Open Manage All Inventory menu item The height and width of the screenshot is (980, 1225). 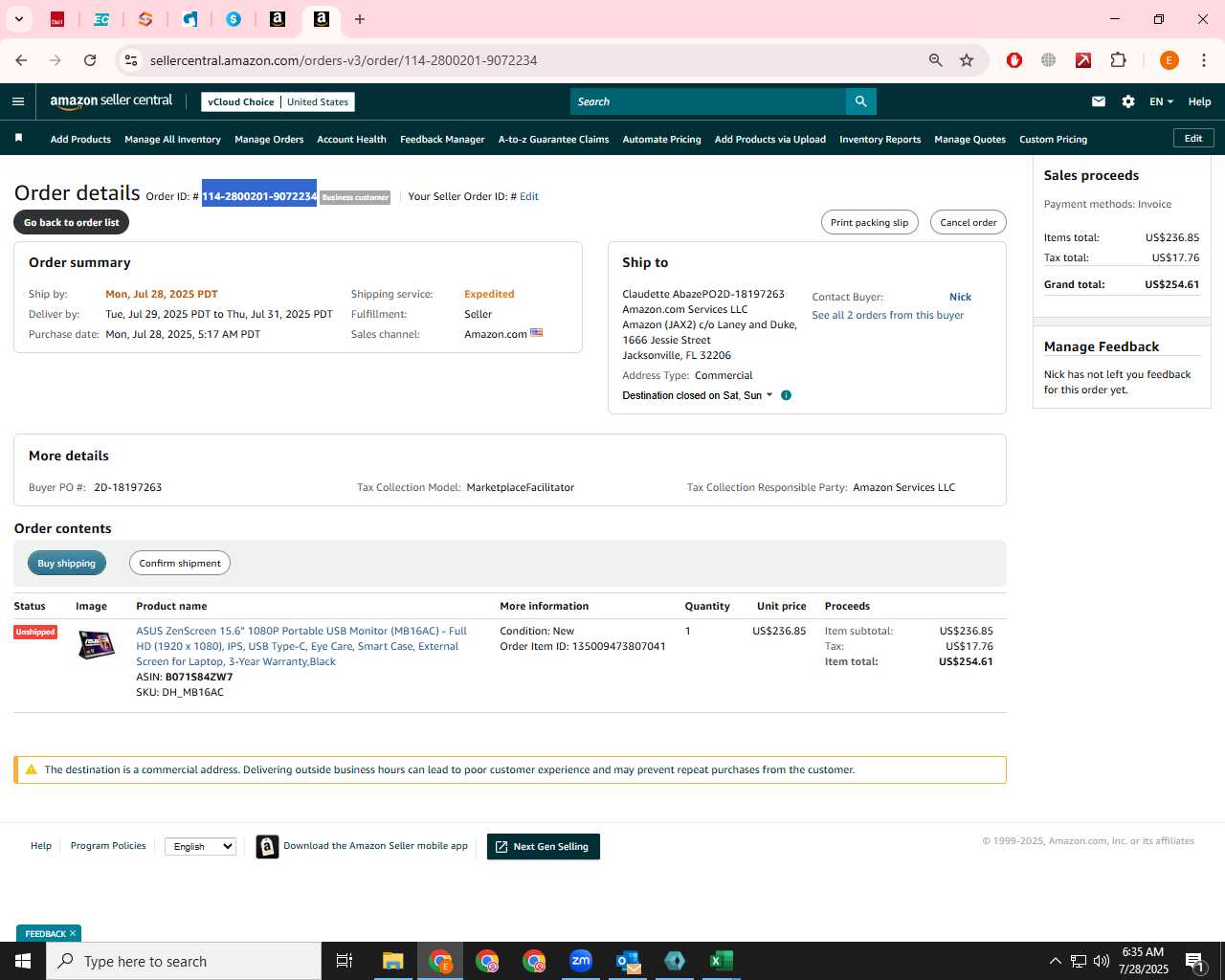(x=172, y=139)
